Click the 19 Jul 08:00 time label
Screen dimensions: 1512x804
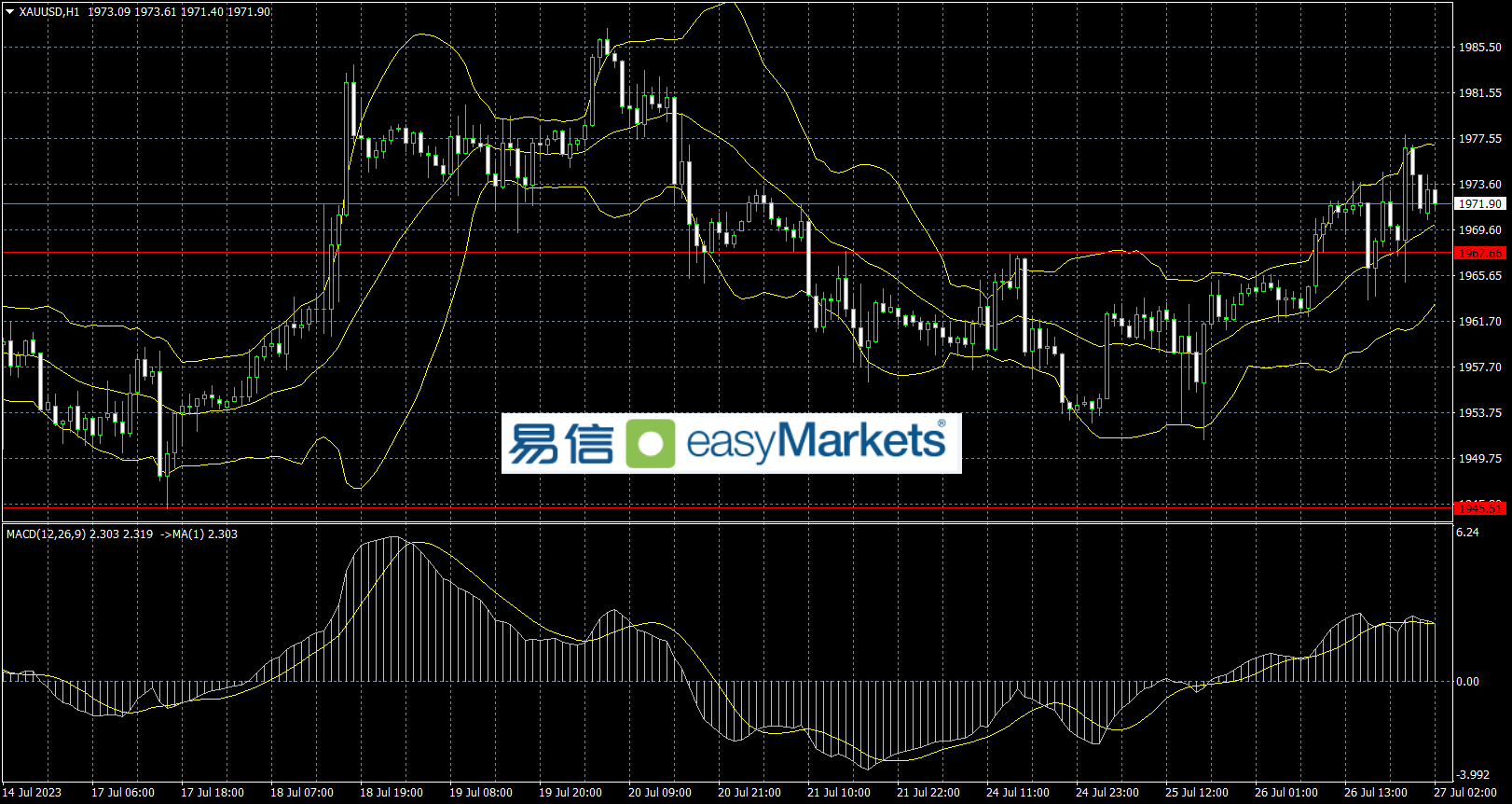481,793
